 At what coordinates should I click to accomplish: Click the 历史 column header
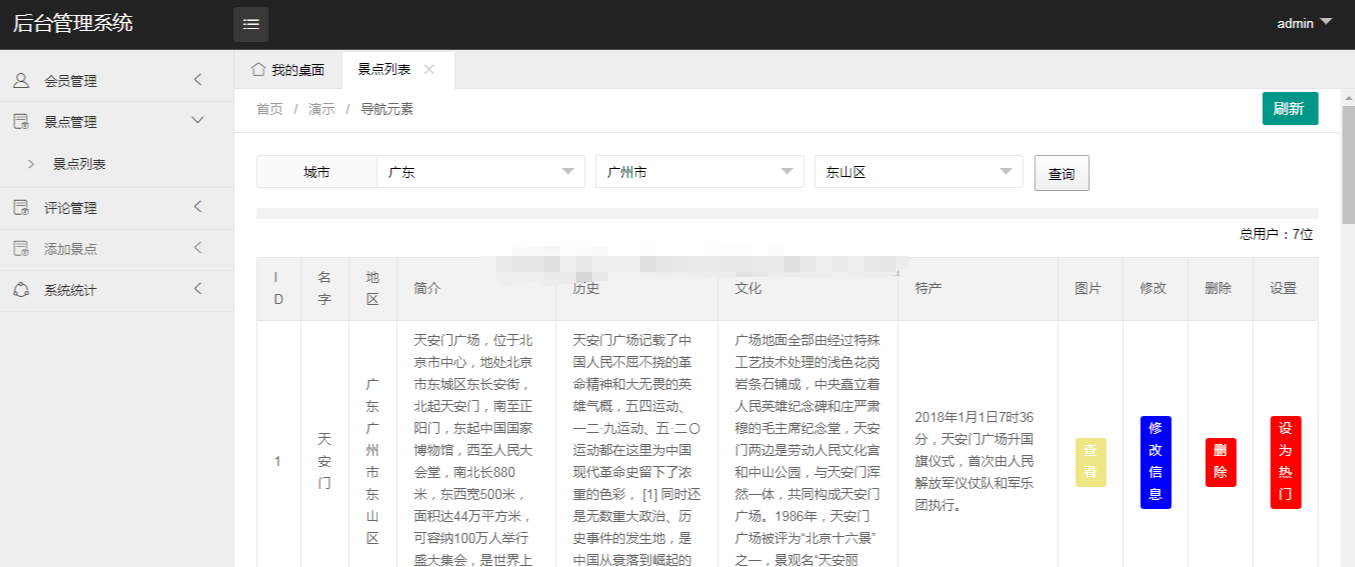(637, 288)
